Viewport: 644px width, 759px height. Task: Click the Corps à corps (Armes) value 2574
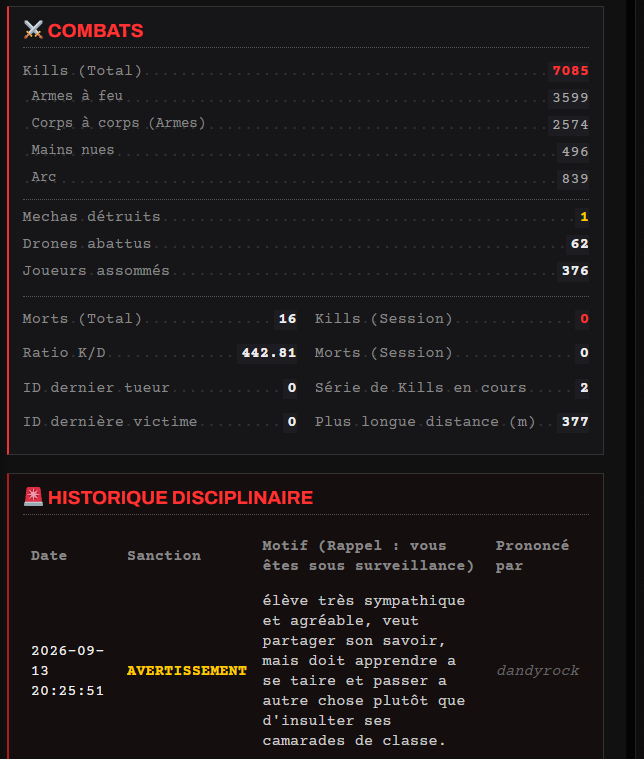[570, 125]
